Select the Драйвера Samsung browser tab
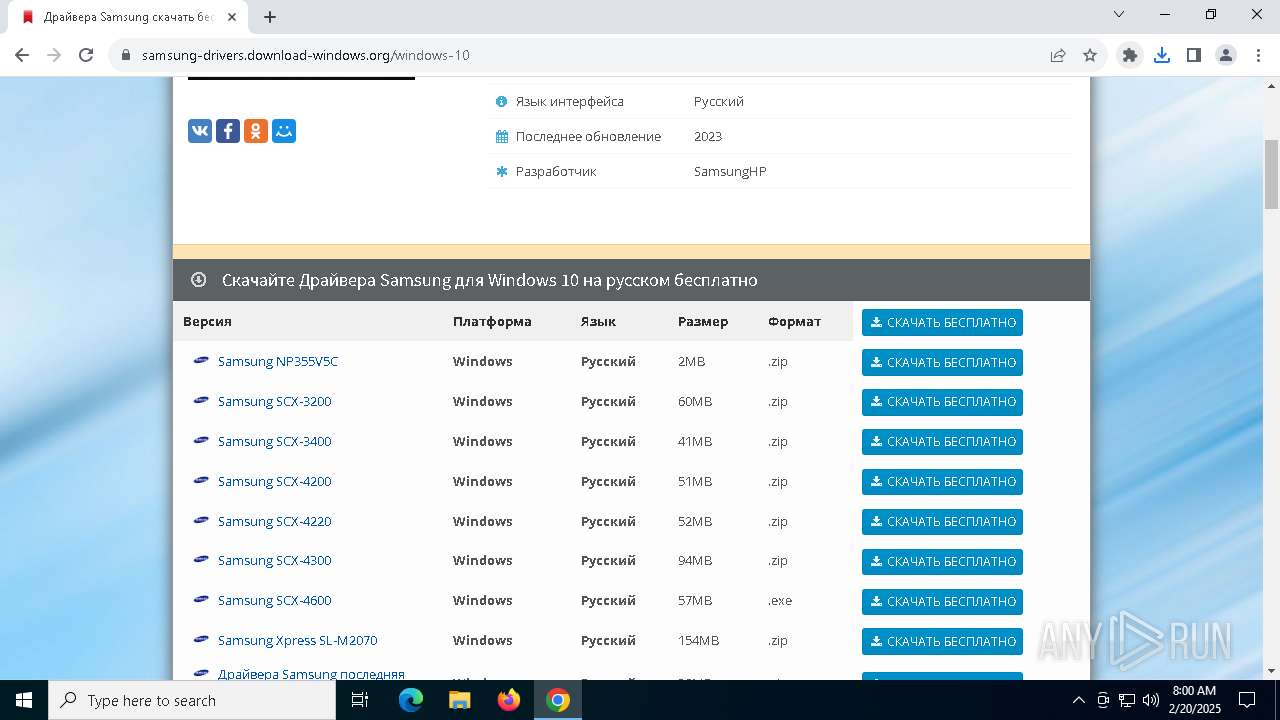Viewport: 1280px width, 720px height. (x=128, y=17)
